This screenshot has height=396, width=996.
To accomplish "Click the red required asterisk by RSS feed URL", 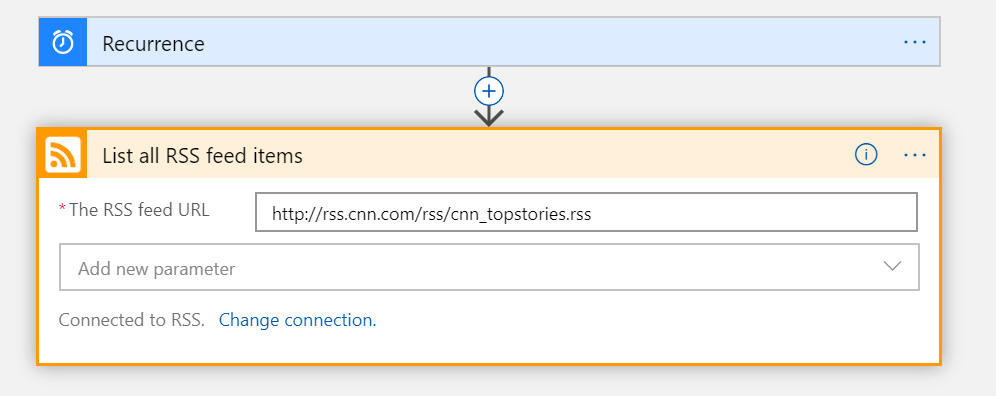I will point(62,208).
